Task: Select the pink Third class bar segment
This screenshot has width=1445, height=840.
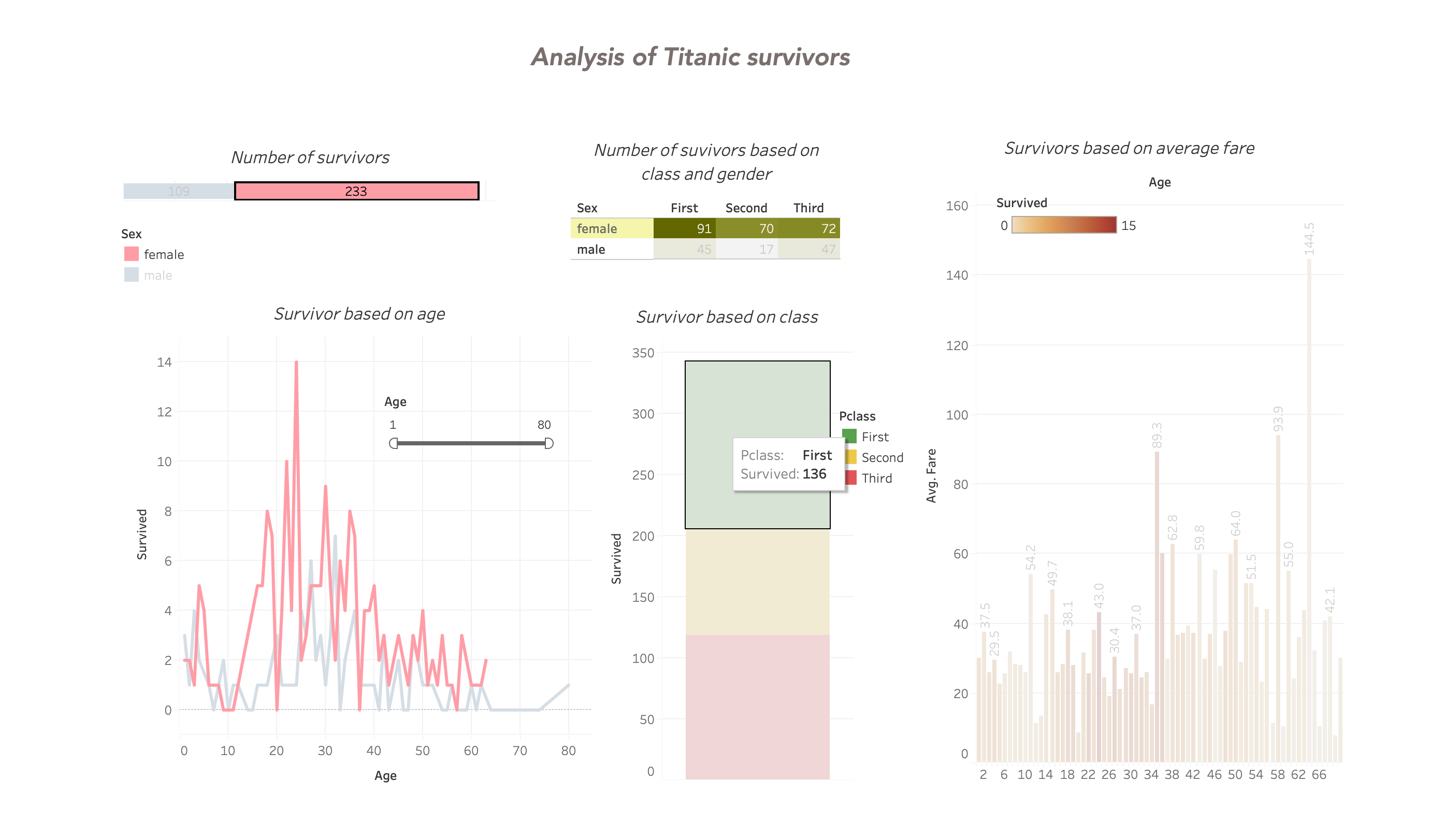Action: point(757,706)
